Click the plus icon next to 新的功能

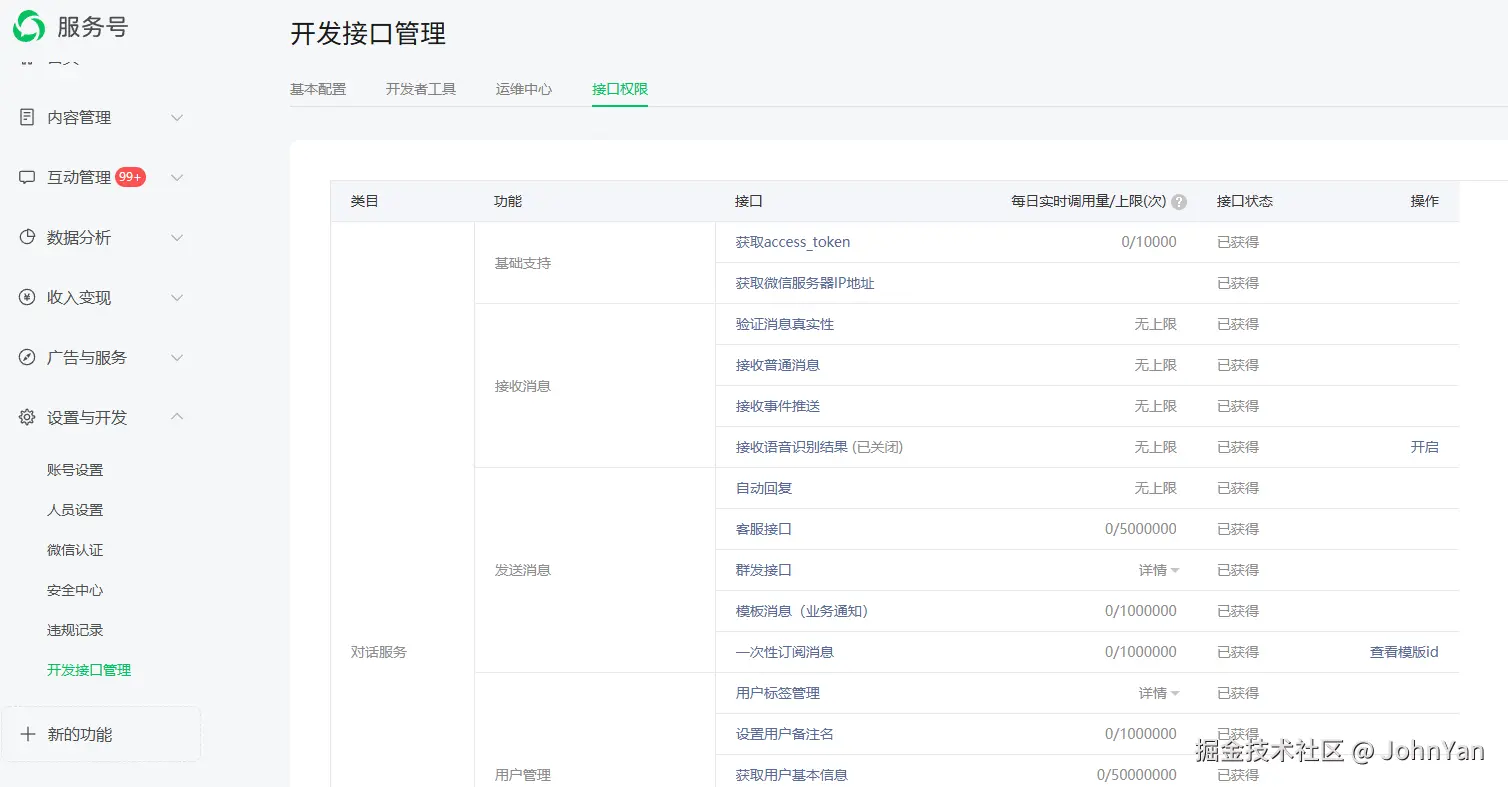(28, 734)
